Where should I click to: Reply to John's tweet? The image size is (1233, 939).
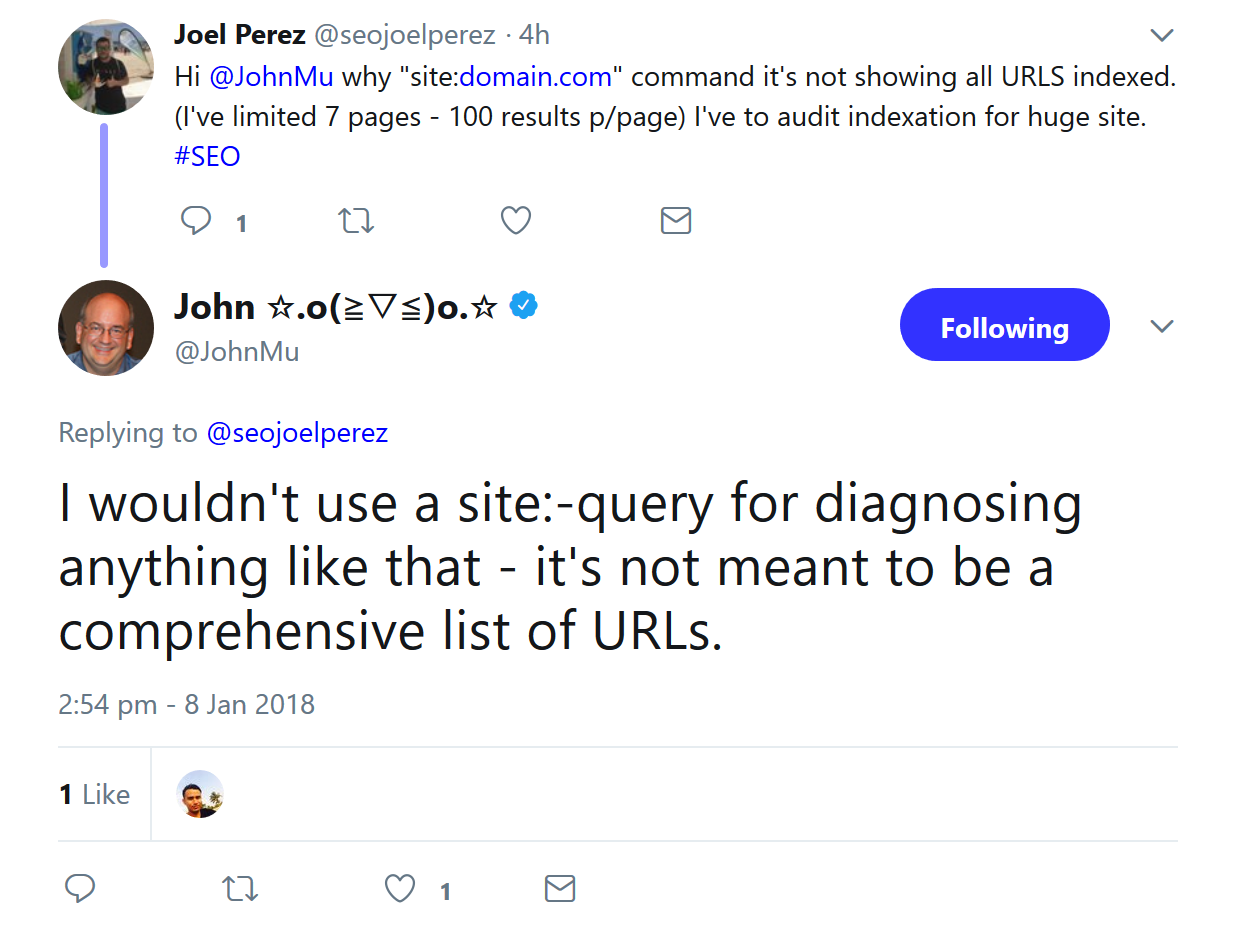80,888
